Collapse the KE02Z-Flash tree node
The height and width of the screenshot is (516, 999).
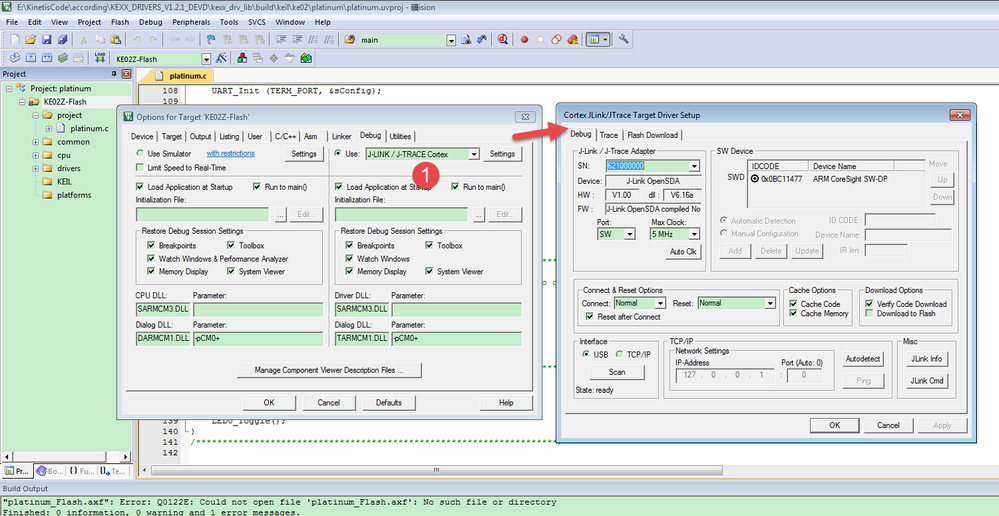click(x=22, y=102)
